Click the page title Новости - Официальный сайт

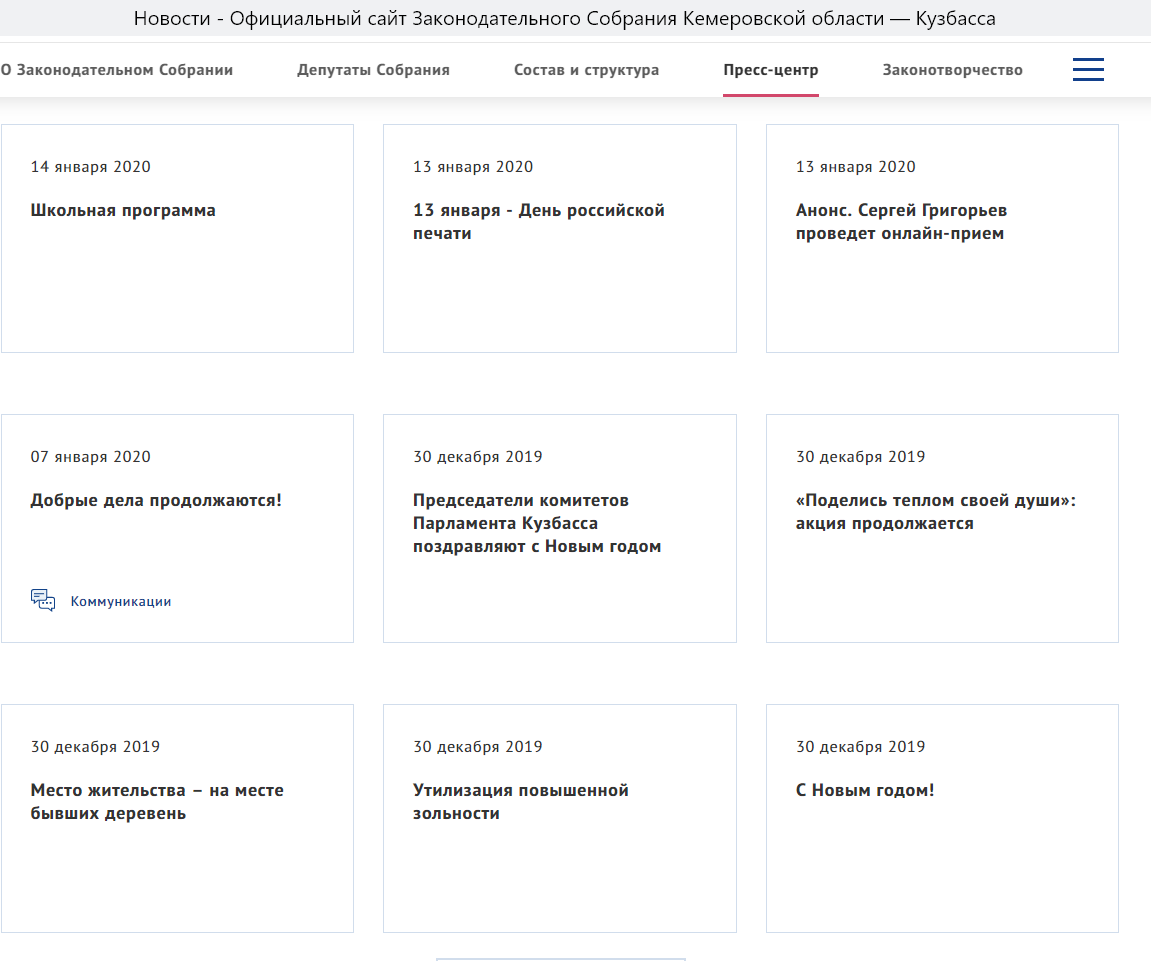564,18
